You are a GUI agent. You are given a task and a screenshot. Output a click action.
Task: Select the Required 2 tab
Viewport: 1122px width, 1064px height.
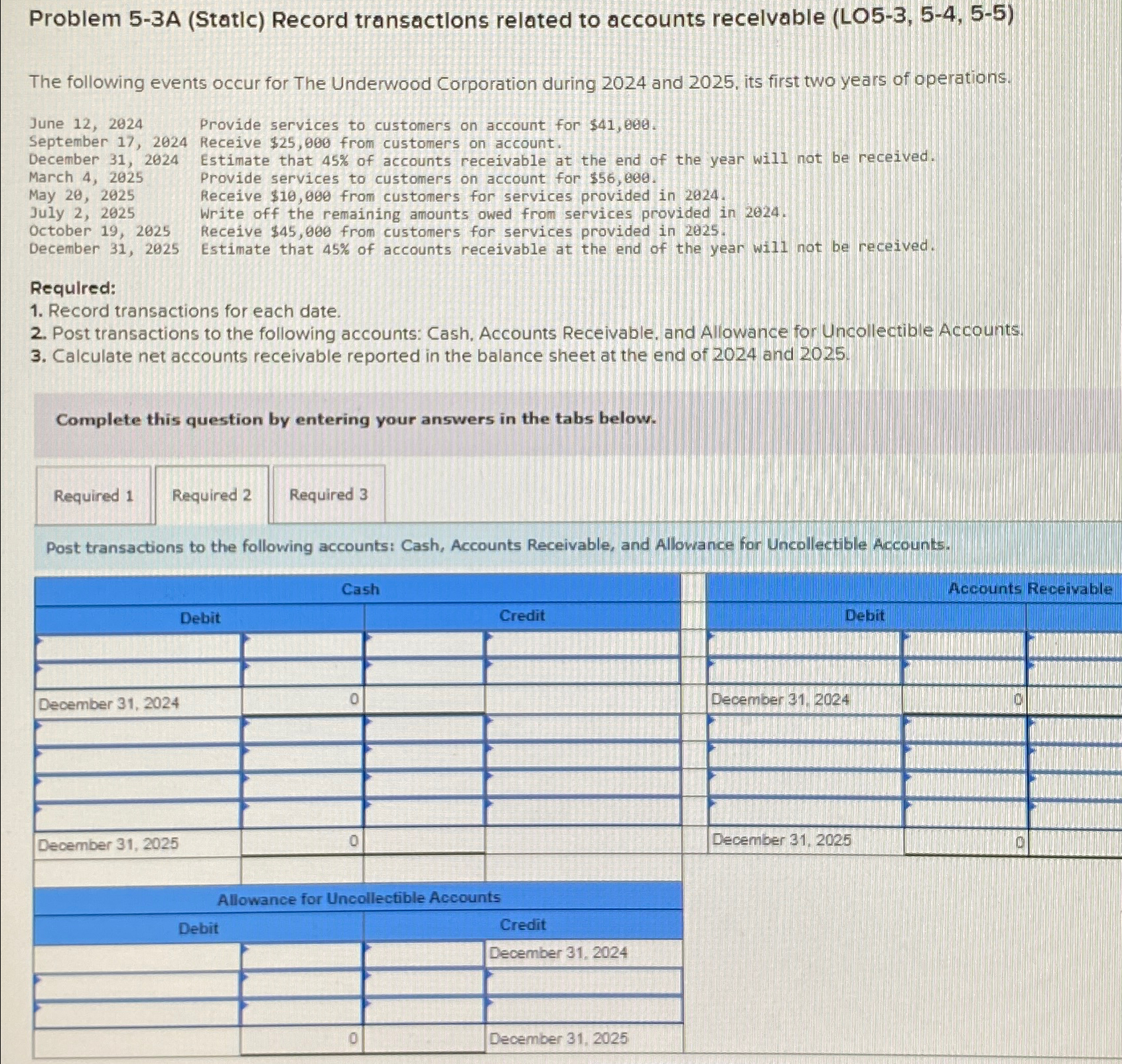[212, 496]
